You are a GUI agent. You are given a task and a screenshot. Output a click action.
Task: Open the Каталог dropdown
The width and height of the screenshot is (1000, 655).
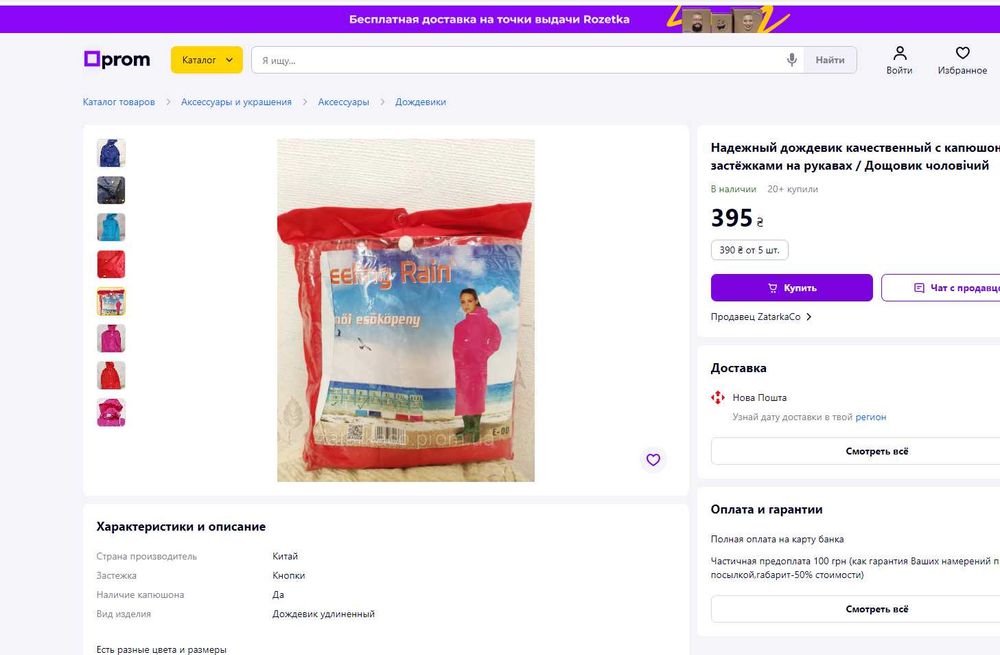[x=207, y=60]
